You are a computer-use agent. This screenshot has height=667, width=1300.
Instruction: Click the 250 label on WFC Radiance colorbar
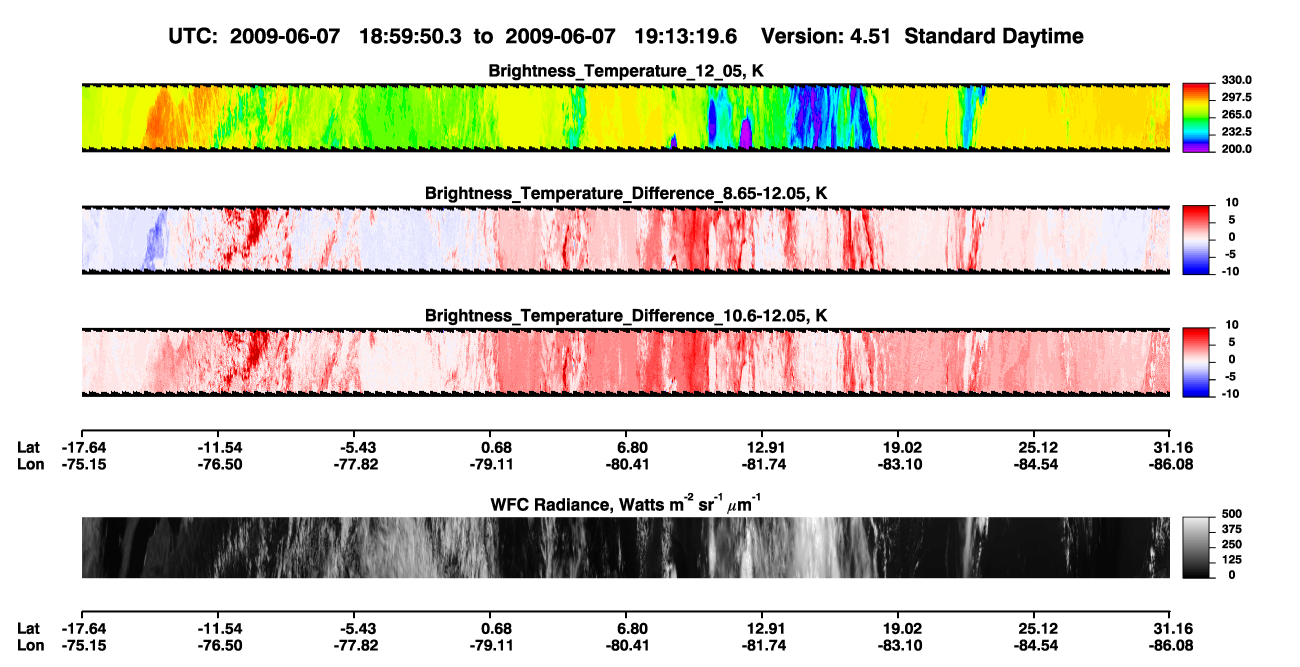pyautogui.click(x=1232, y=544)
